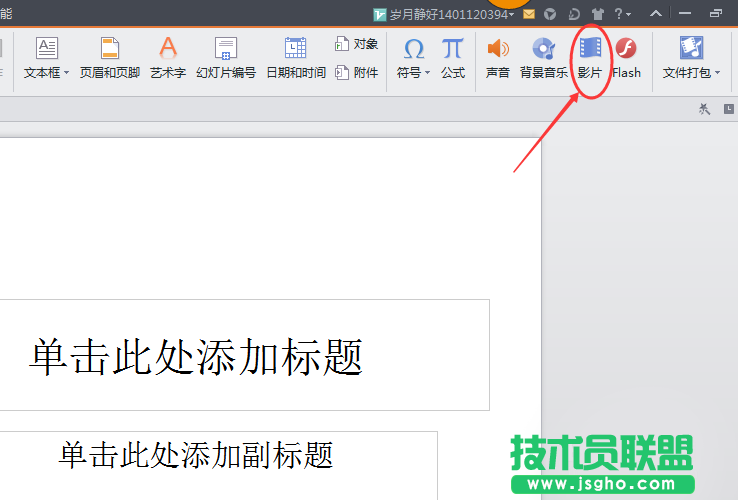Click the subtitle placeholder 单击此处添加副标题

coord(219,465)
